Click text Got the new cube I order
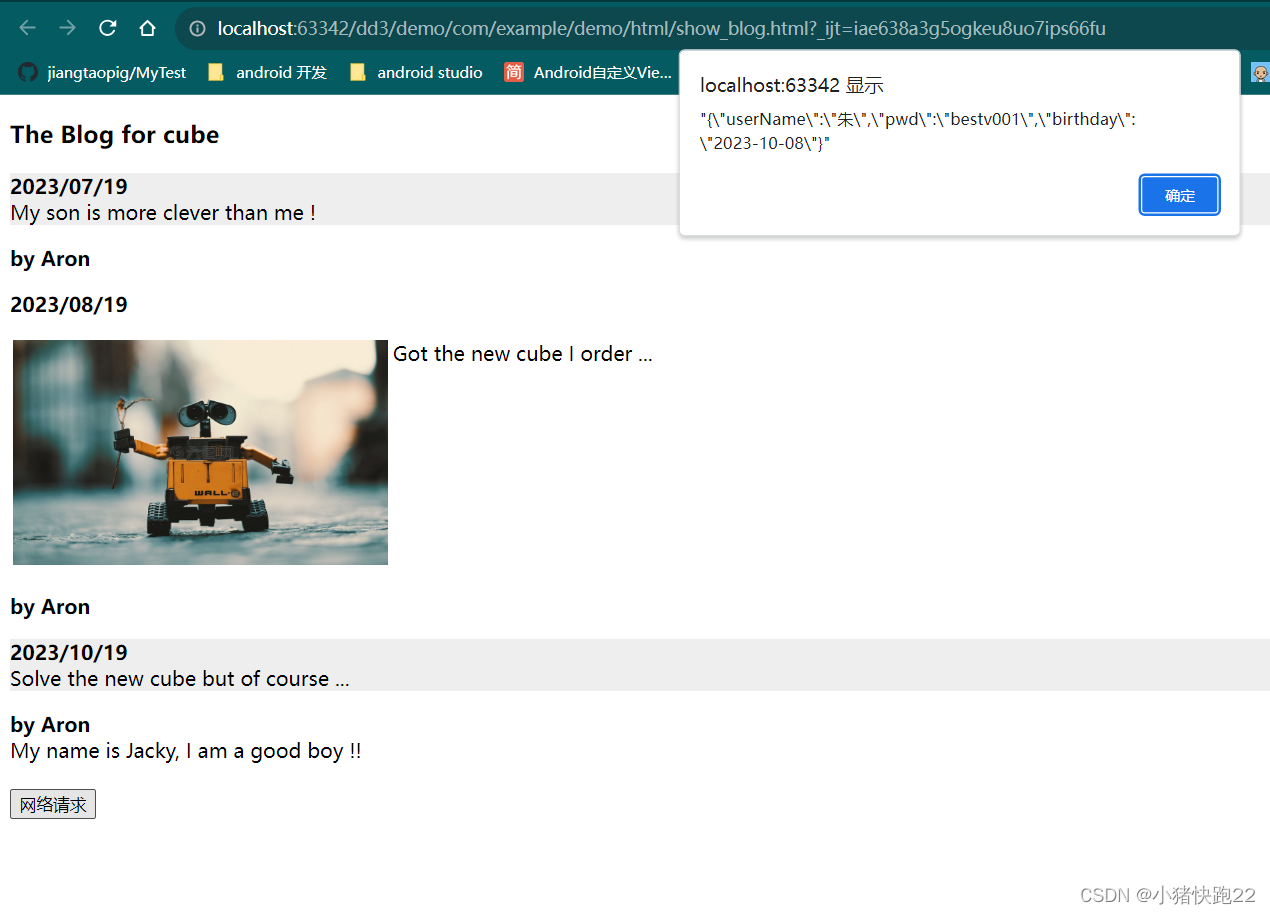This screenshot has width=1270, height=914. click(522, 354)
